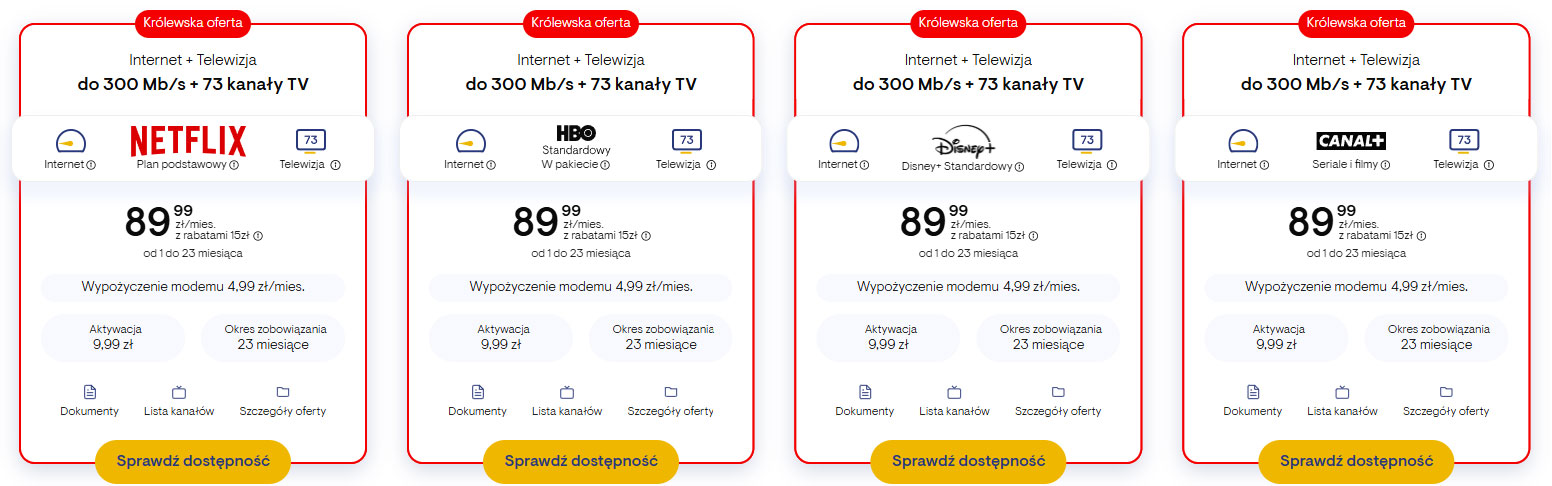1552x486 pixels.
Task: Click the Disney+ logo in third offer
Action: pyautogui.click(x=963, y=141)
